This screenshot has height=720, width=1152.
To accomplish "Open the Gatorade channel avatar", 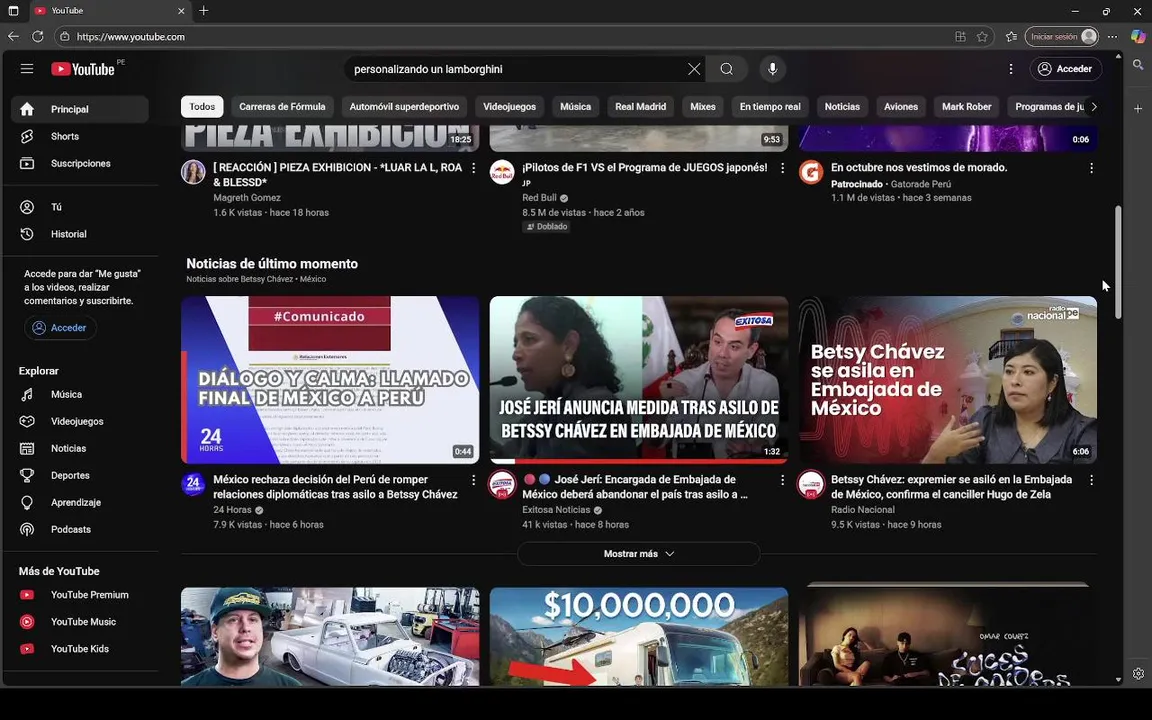I will [810, 172].
